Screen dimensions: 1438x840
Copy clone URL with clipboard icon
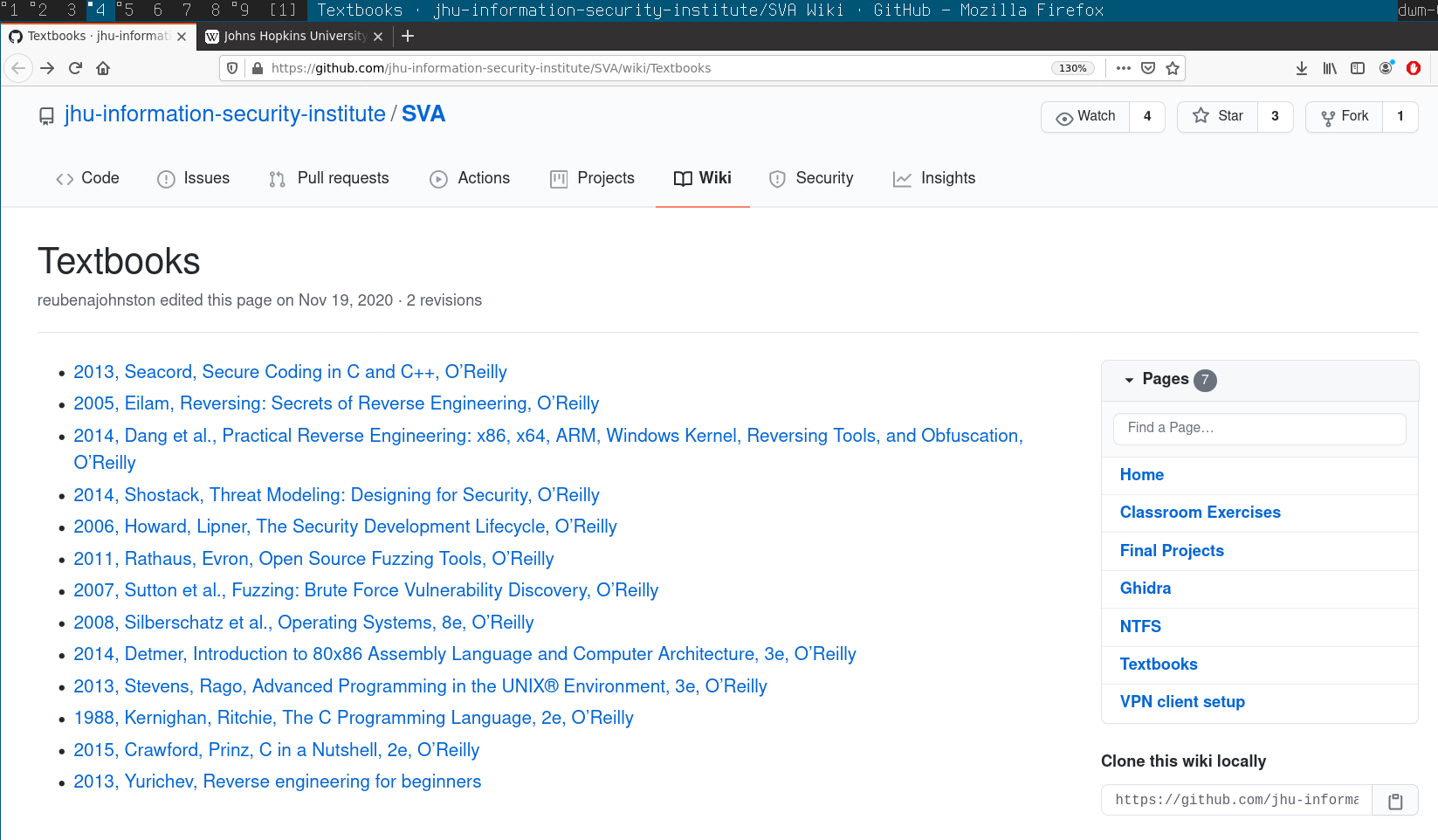tap(1395, 801)
